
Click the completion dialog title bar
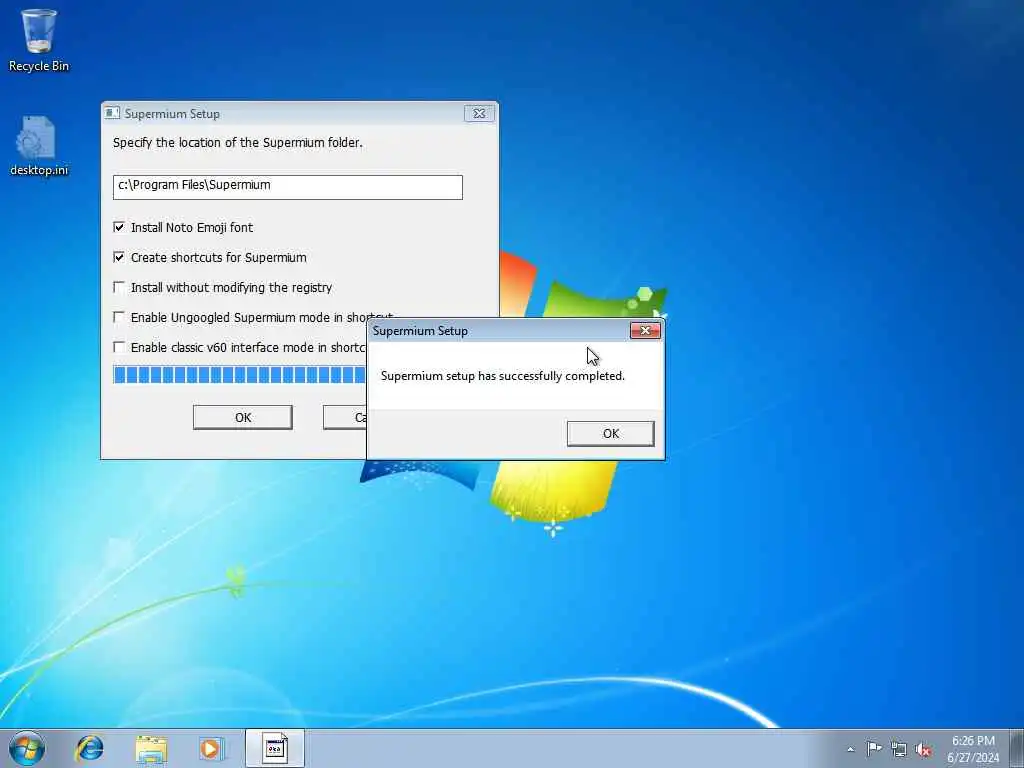point(500,330)
